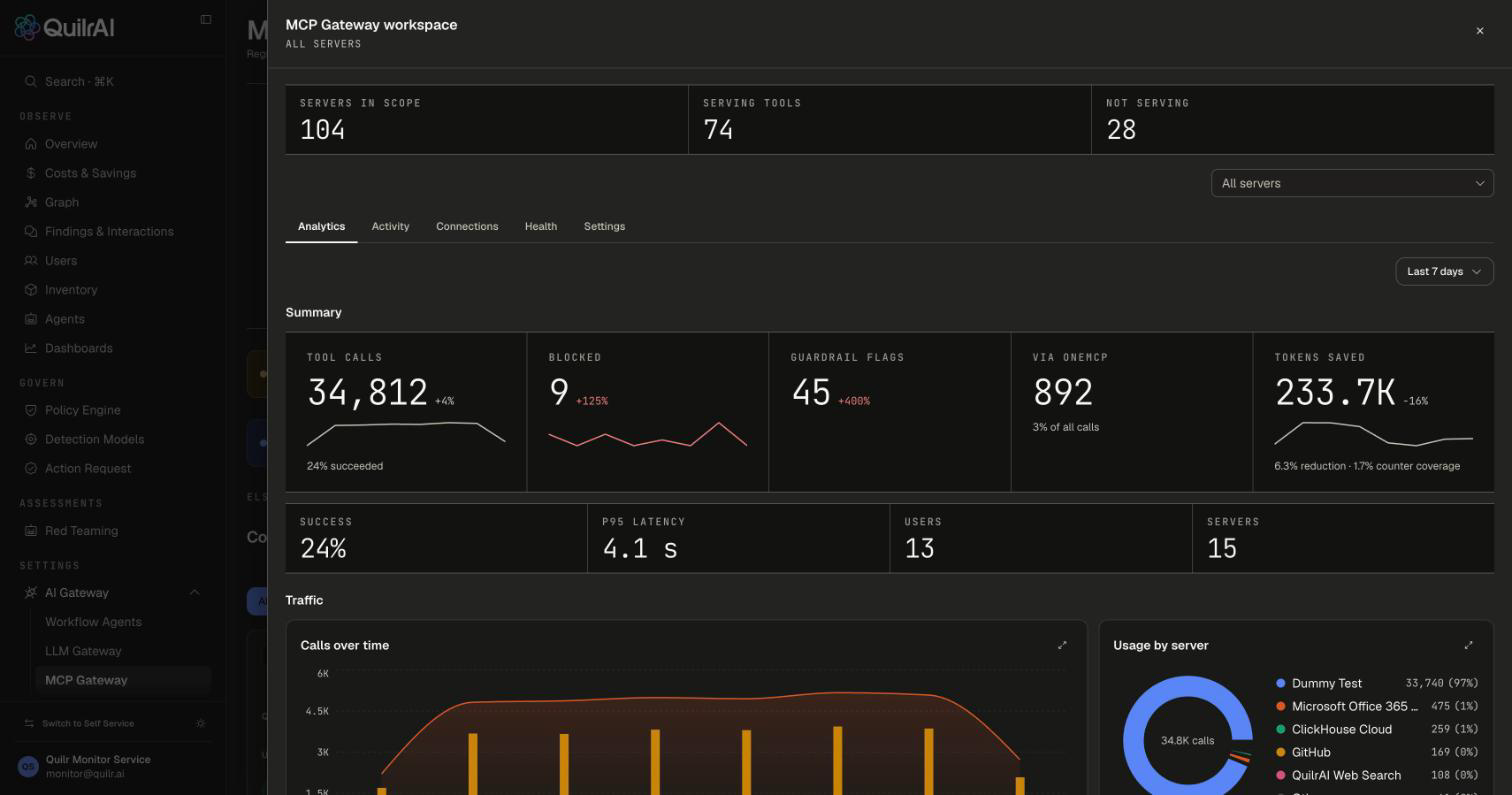Click the Tool Calls 34,812 value

367,392
